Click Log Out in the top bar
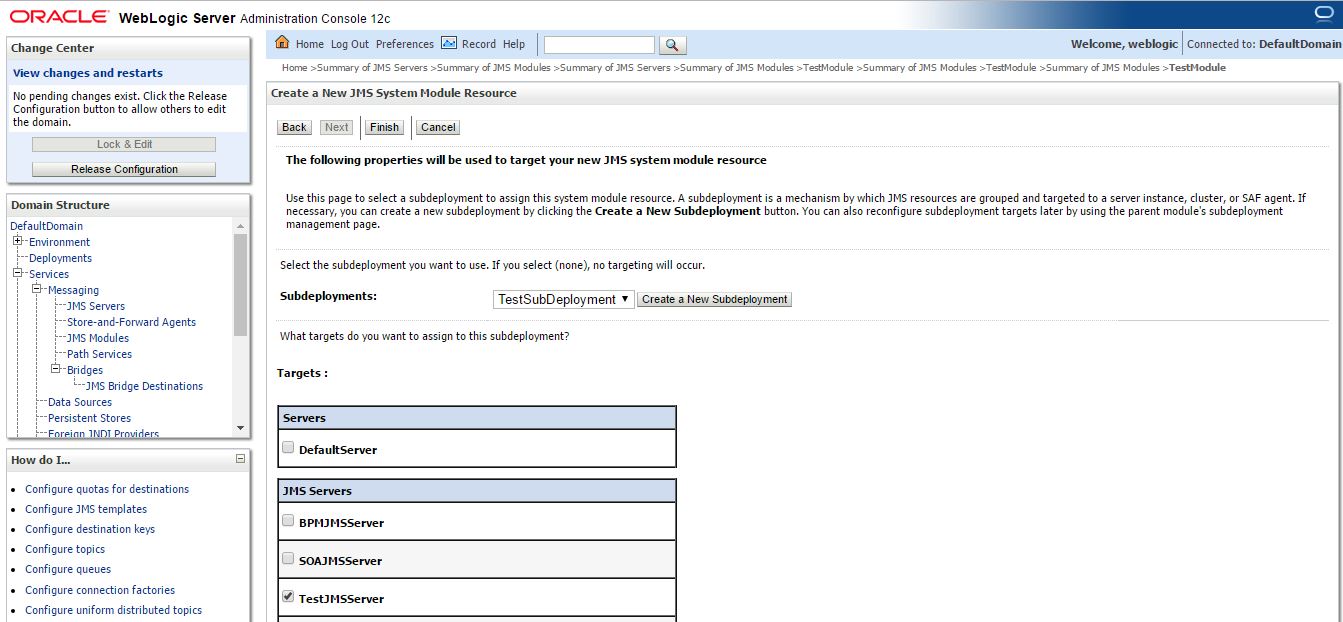This screenshot has height=622, width=1343. (349, 44)
